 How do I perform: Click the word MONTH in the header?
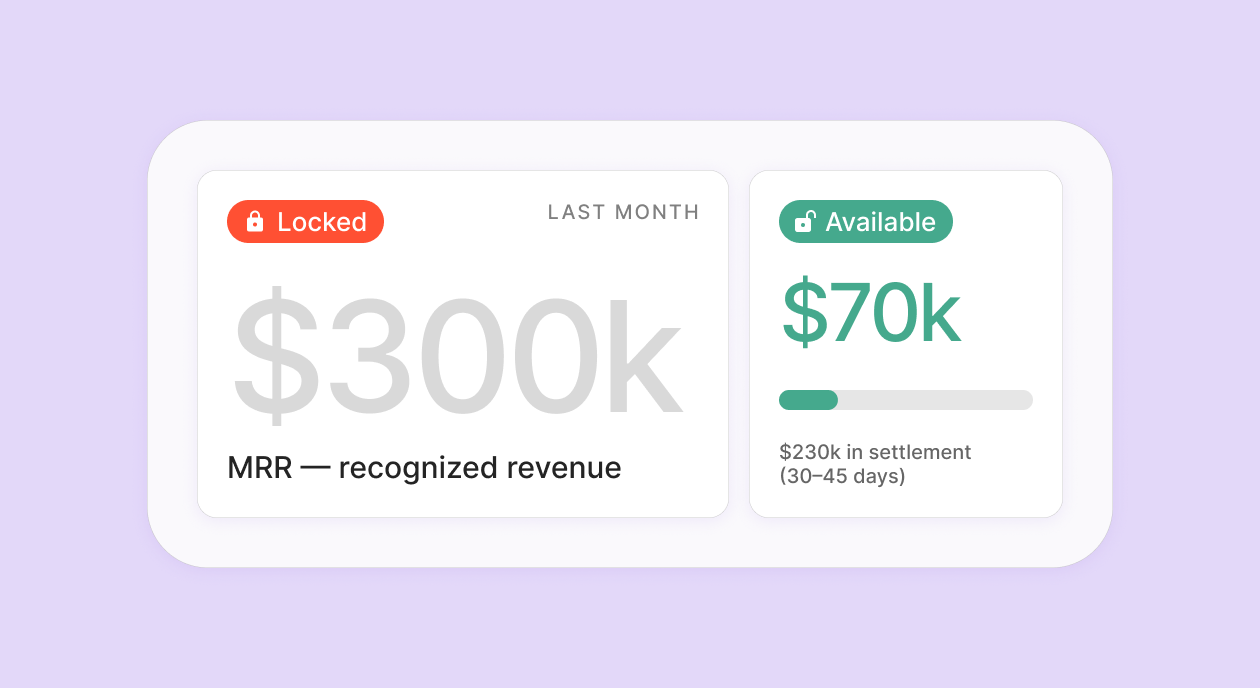[657, 212]
